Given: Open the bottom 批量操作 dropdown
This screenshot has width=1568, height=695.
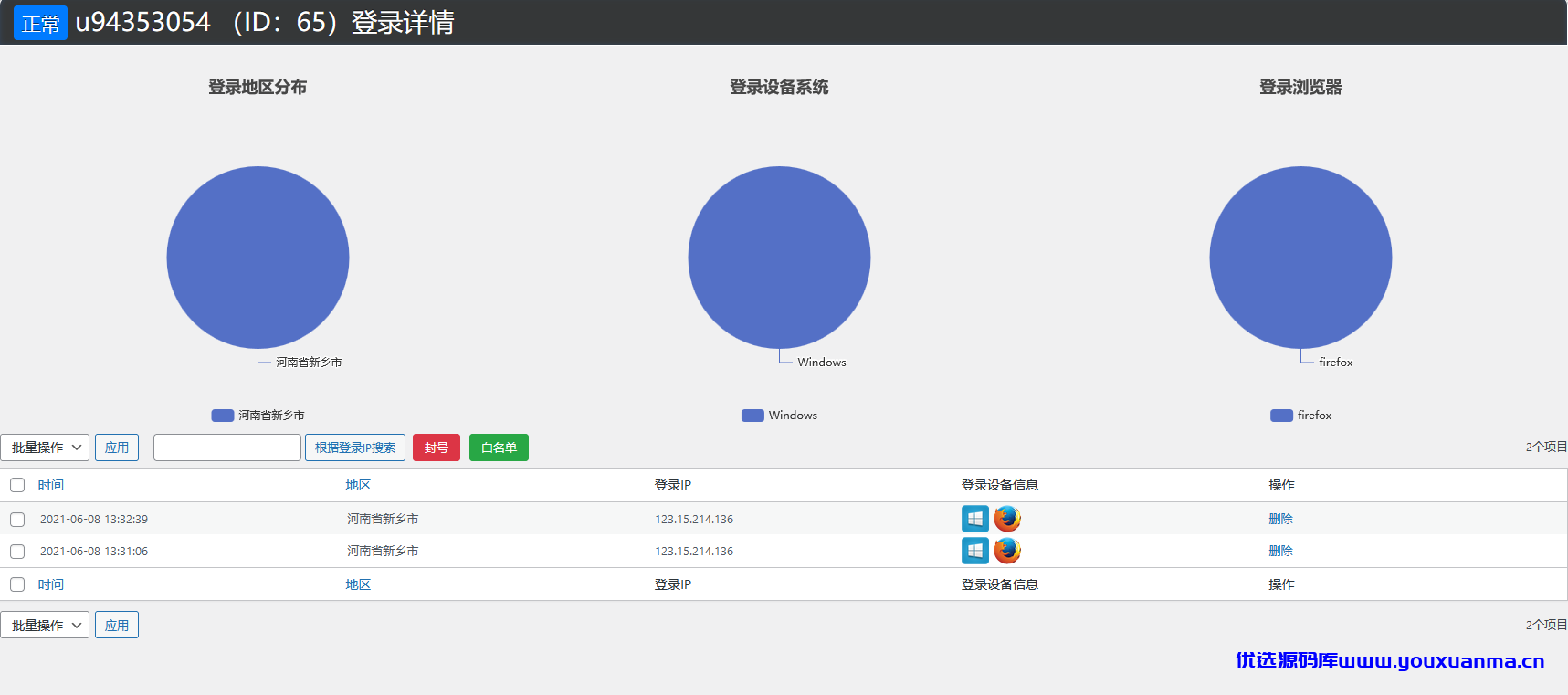Looking at the screenshot, I should coord(45,625).
